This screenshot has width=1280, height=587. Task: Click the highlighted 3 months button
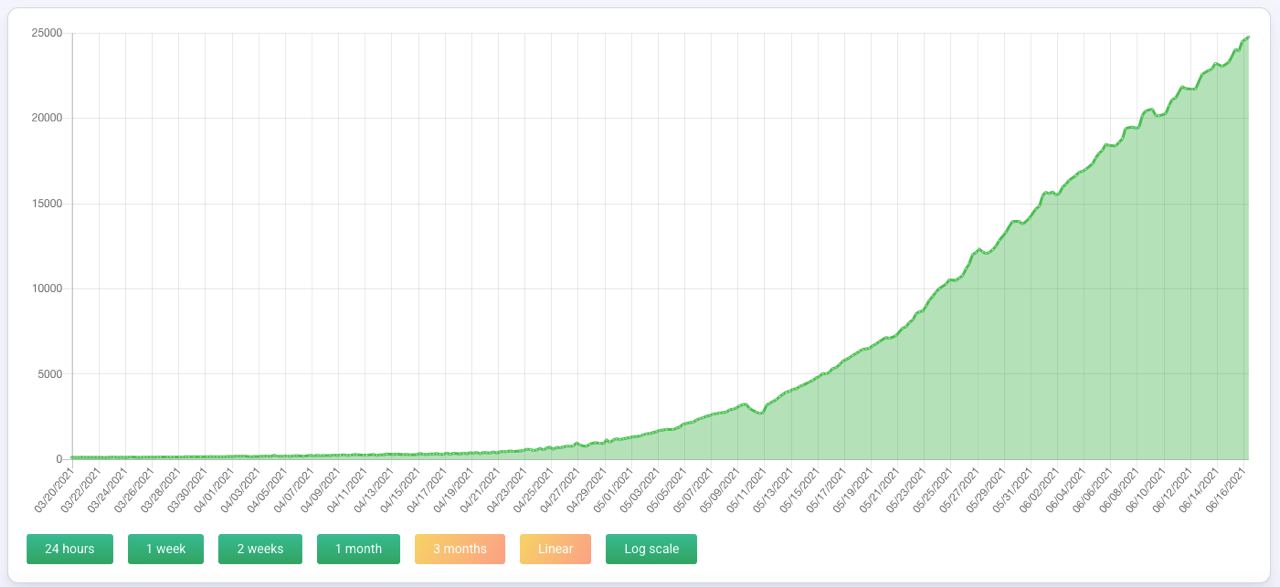pyautogui.click(x=460, y=549)
